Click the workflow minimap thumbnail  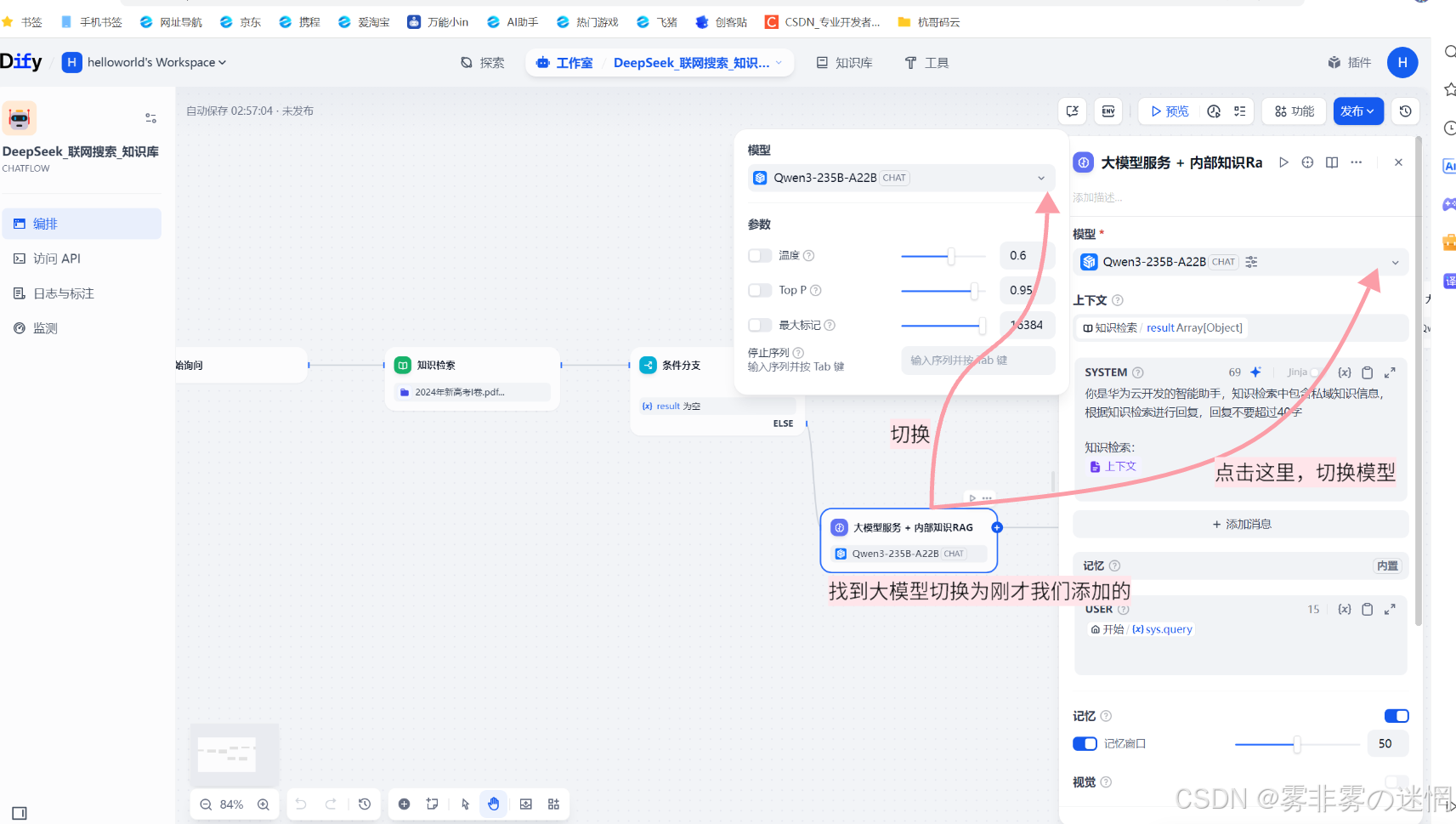234,755
